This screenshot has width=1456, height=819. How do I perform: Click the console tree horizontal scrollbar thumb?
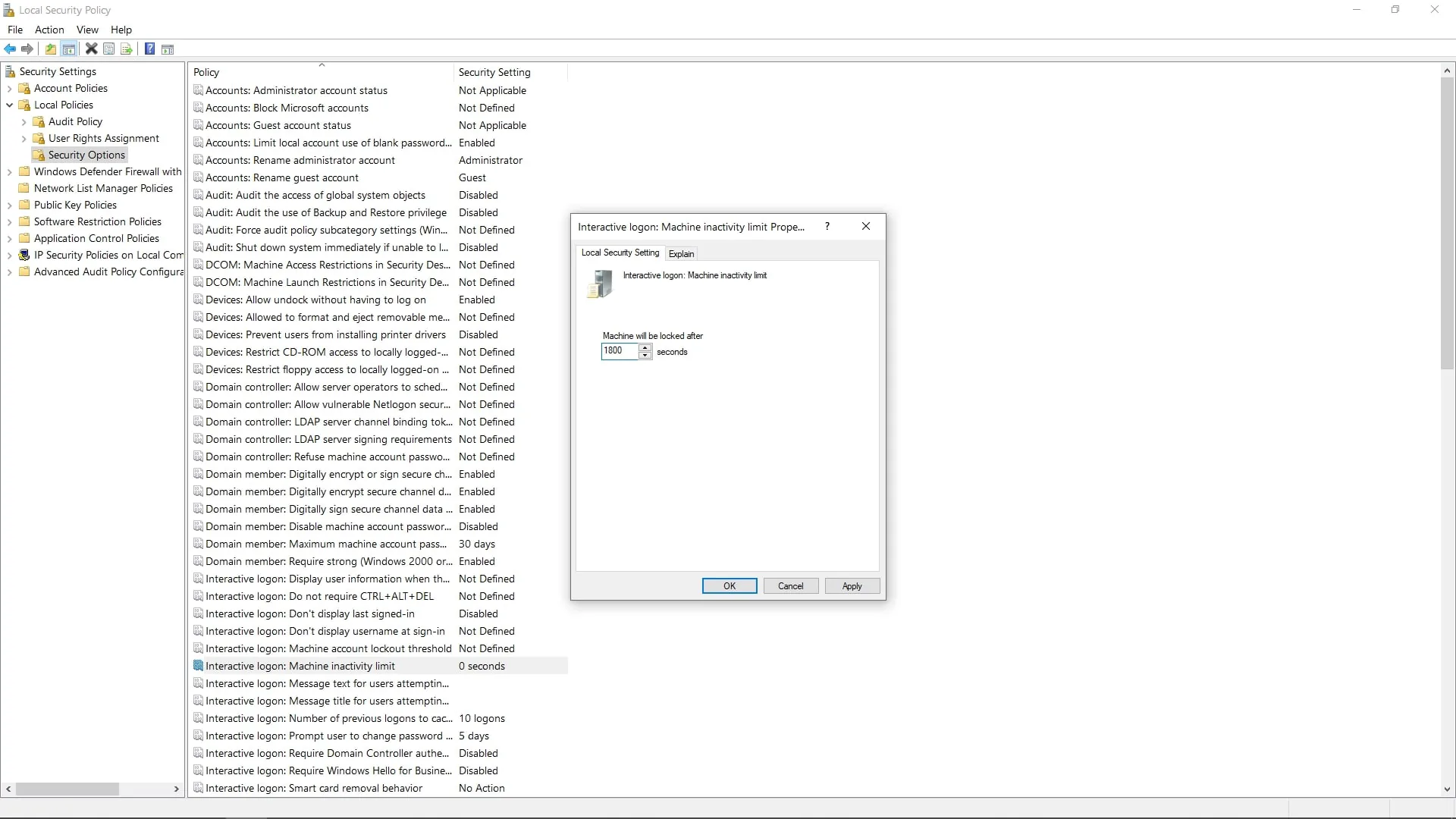tap(67, 789)
